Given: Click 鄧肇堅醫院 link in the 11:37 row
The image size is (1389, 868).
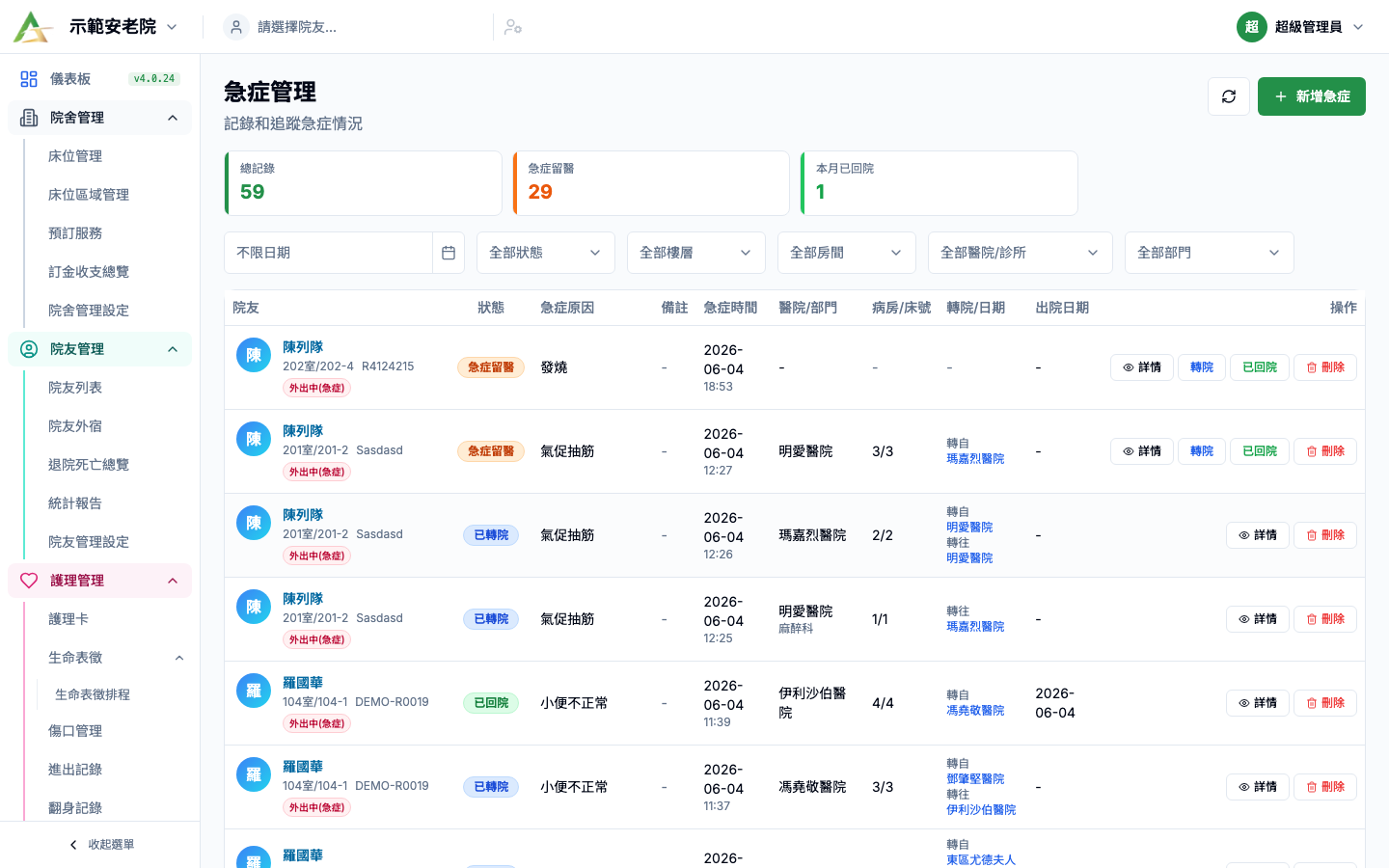Looking at the screenshot, I should 975,779.
